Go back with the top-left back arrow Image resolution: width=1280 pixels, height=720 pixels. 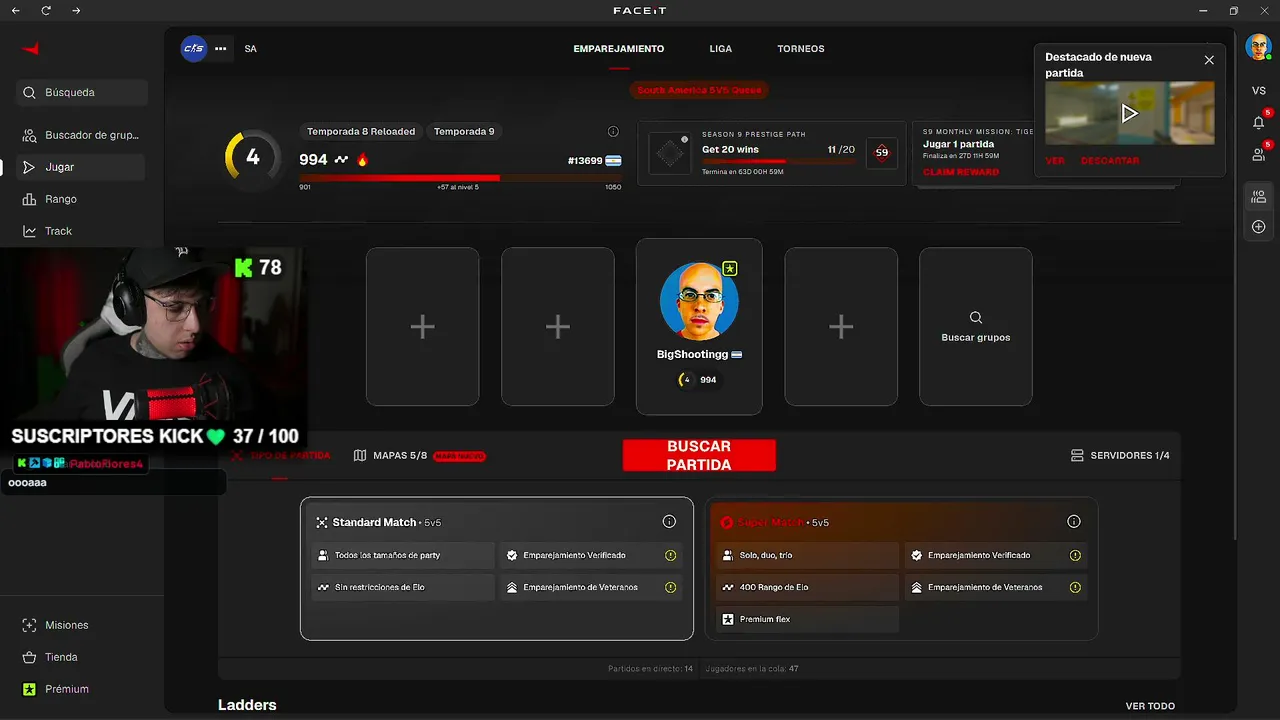[15, 11]
